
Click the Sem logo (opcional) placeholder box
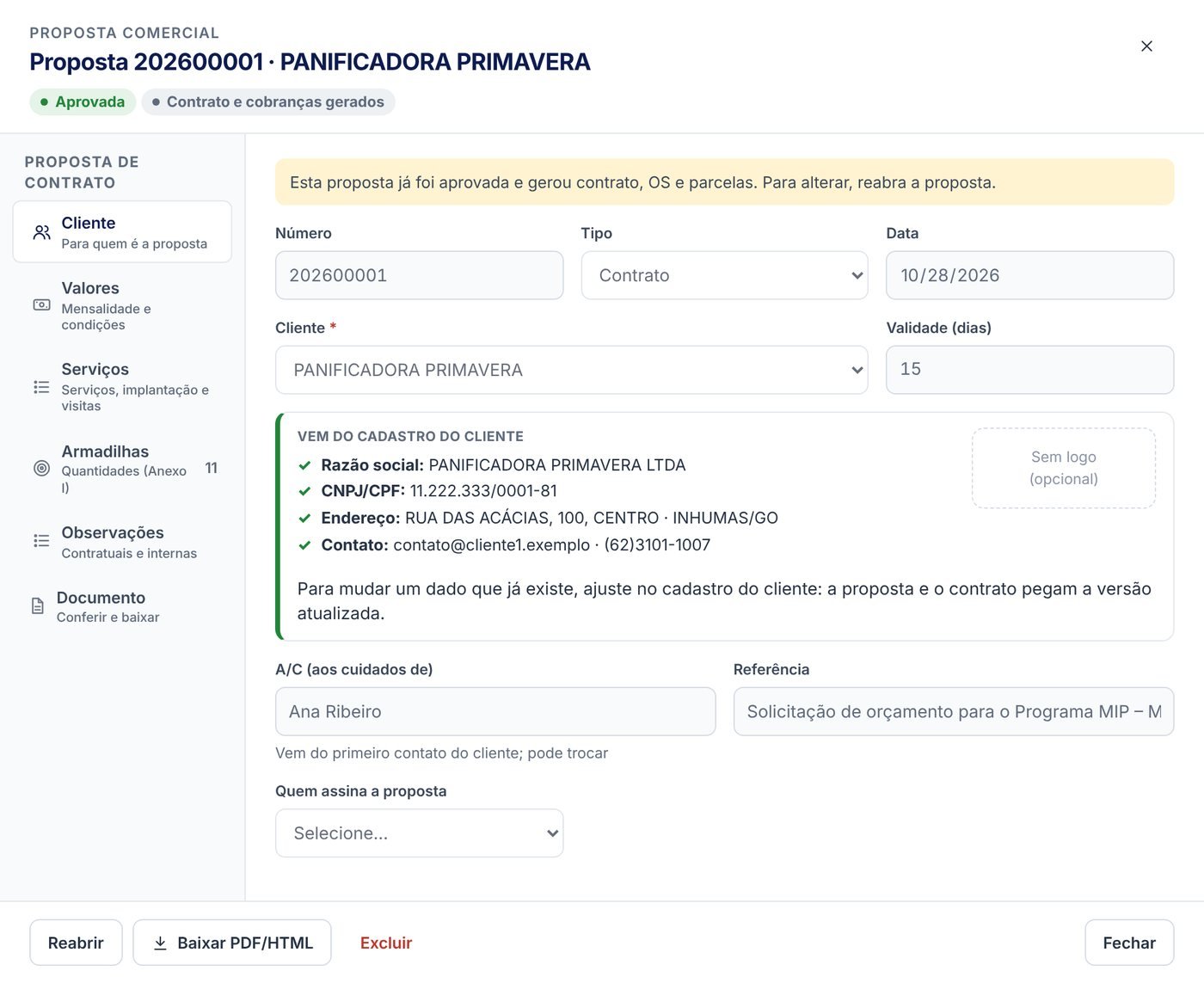(1064, 468)
